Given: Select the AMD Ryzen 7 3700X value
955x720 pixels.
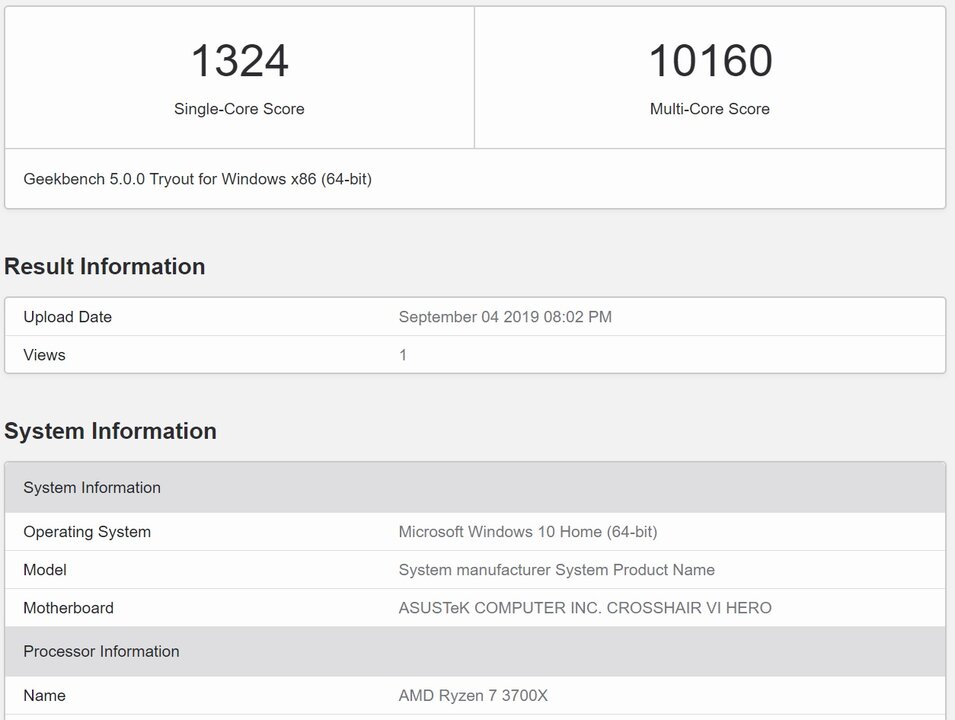Looking at the screenshot, I should [473, 696].
